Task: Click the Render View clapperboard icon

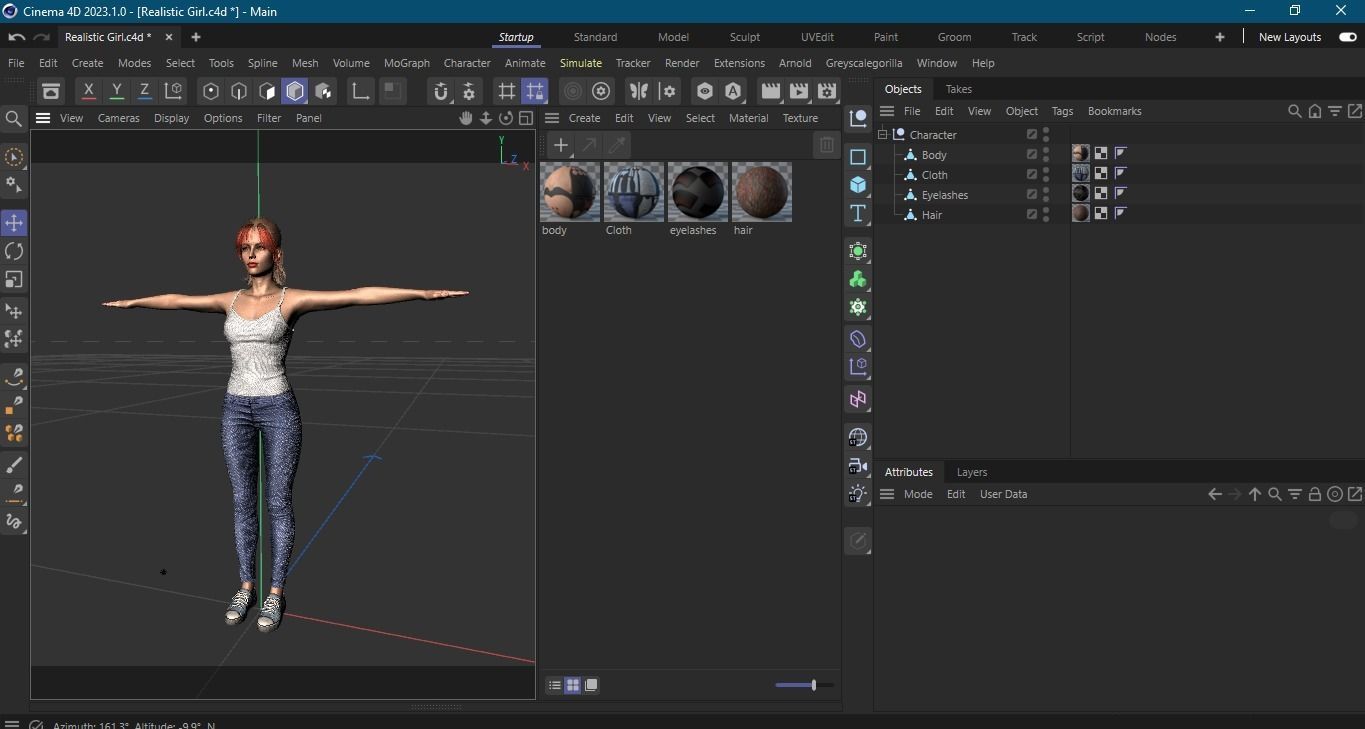Action: pos(770,91)
